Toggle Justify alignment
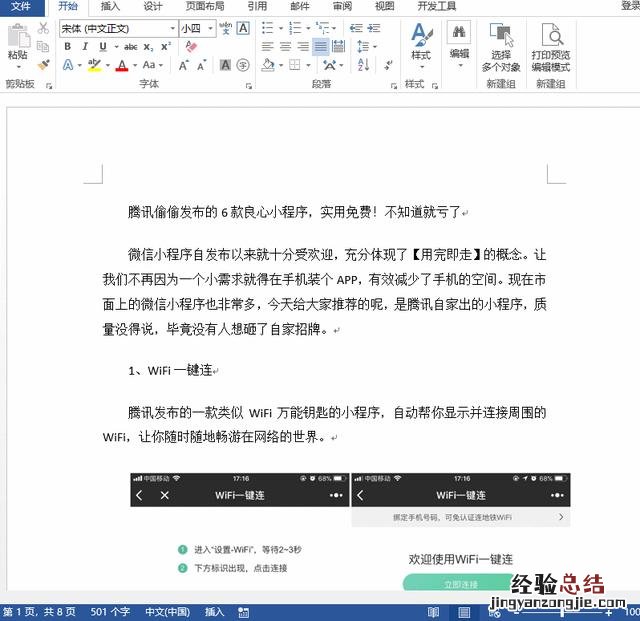This screenshot has height=621, width=640. [x=321, y=47]
